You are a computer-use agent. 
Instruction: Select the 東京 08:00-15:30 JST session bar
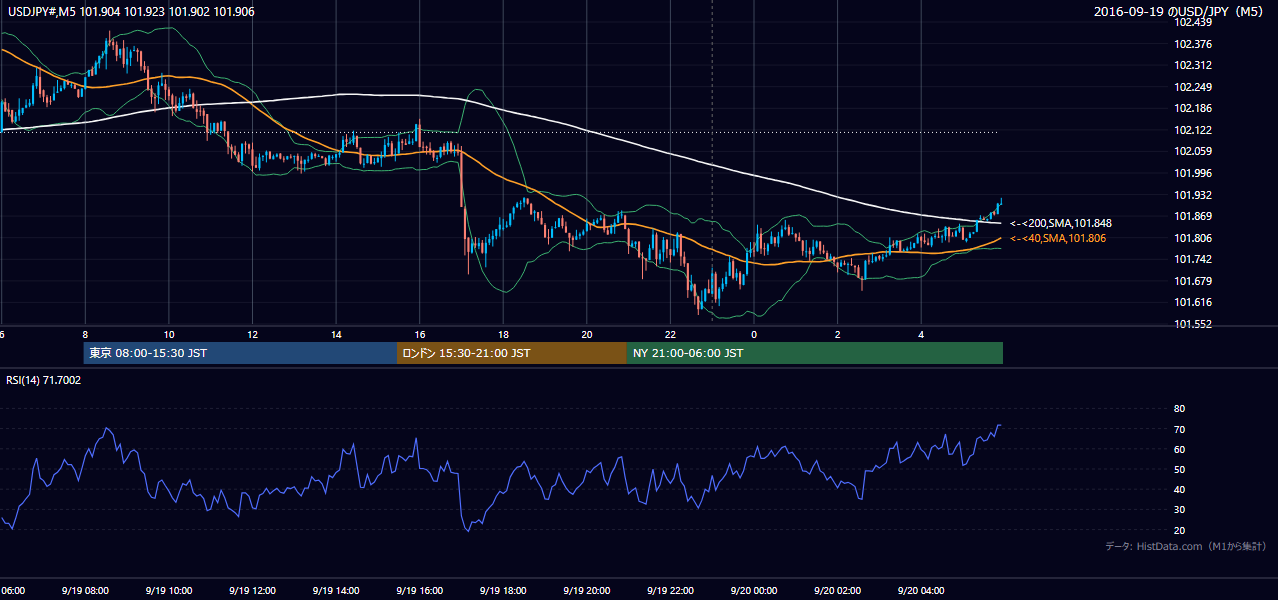coord(240,353)
